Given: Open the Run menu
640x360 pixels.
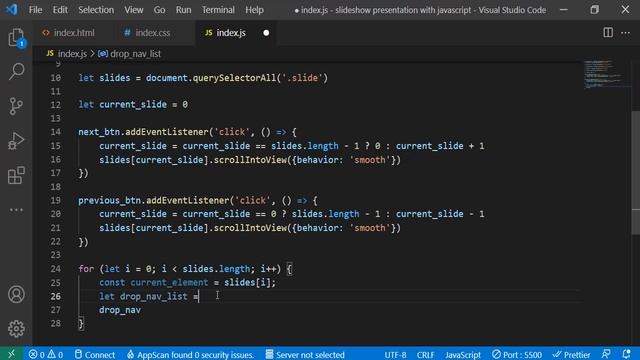Looking at the screenshot, I should click(183, 10).
